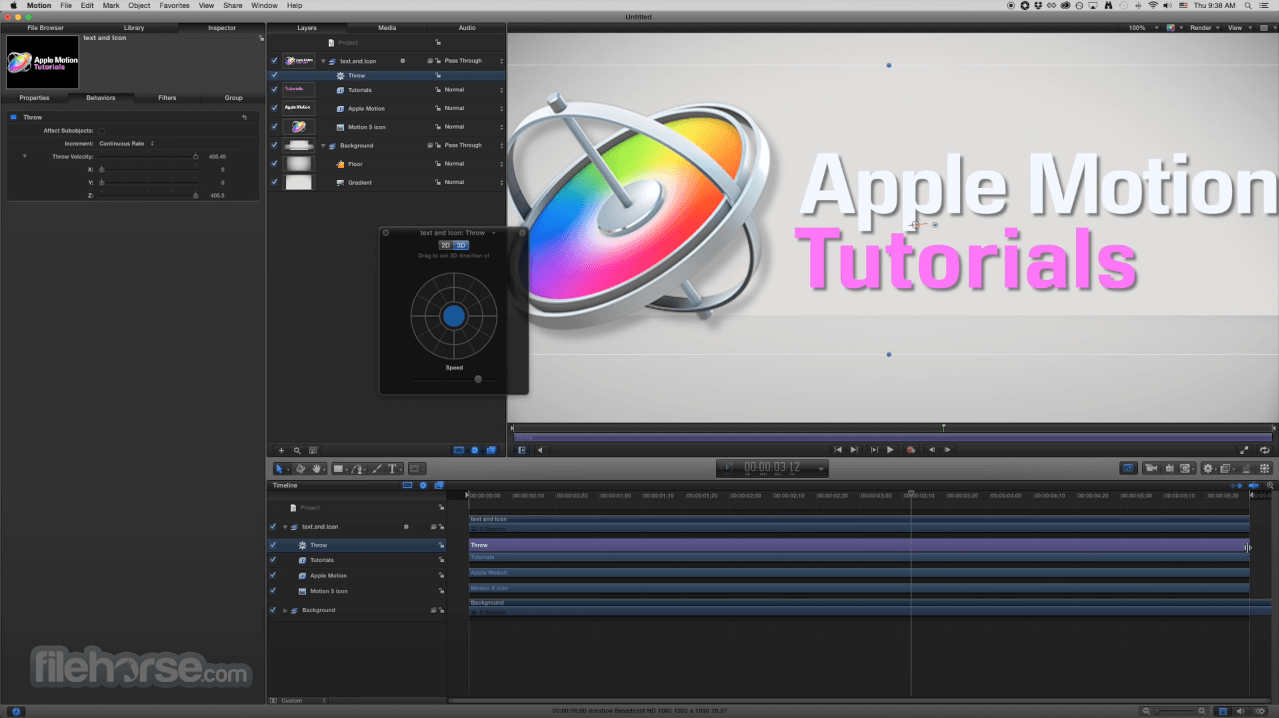The height and width of the screenshot is (718, 1279).
Task: Switch to the Audio tab
Action: pyautogui.click(x=467, y=28)
